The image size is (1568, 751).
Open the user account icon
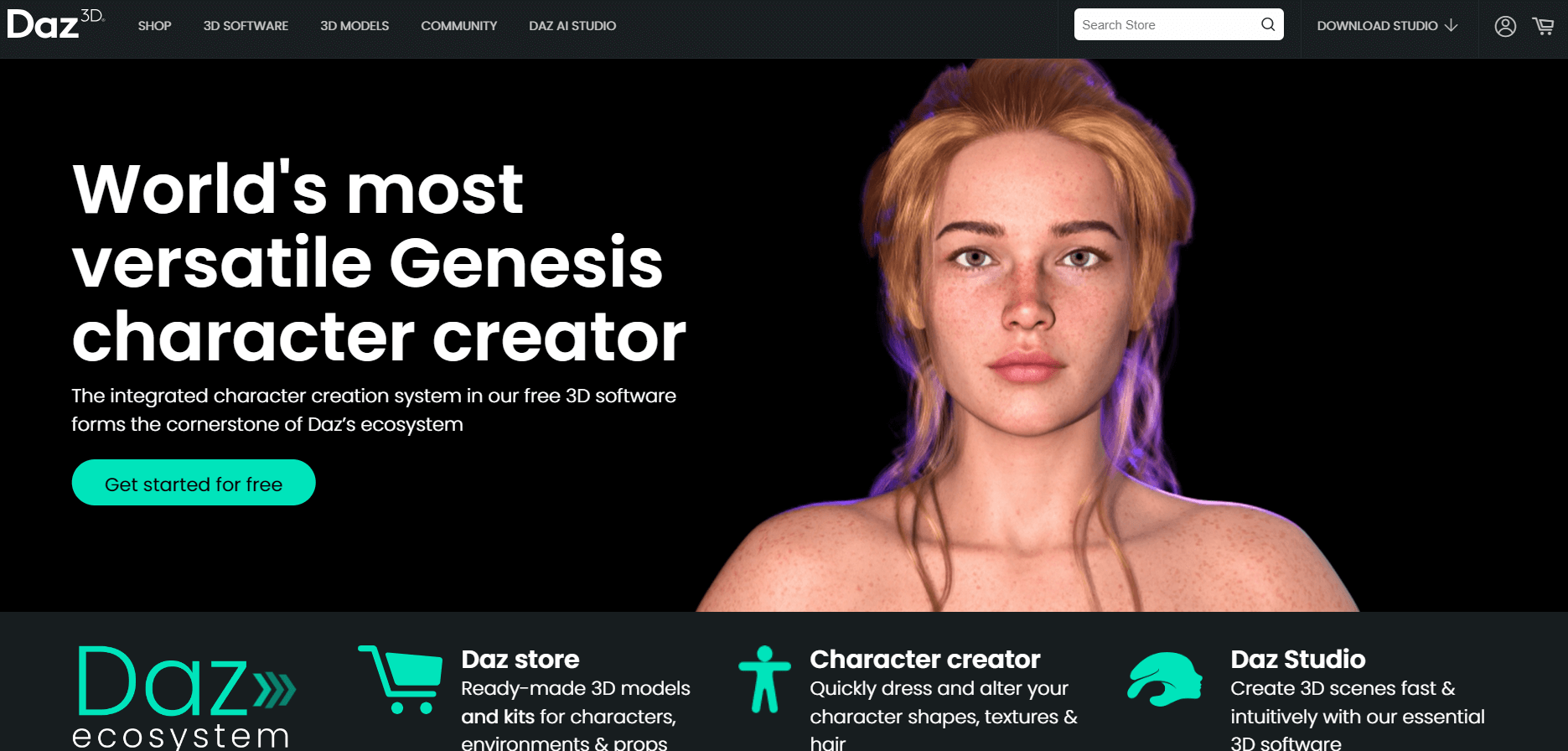(1505, 26)
